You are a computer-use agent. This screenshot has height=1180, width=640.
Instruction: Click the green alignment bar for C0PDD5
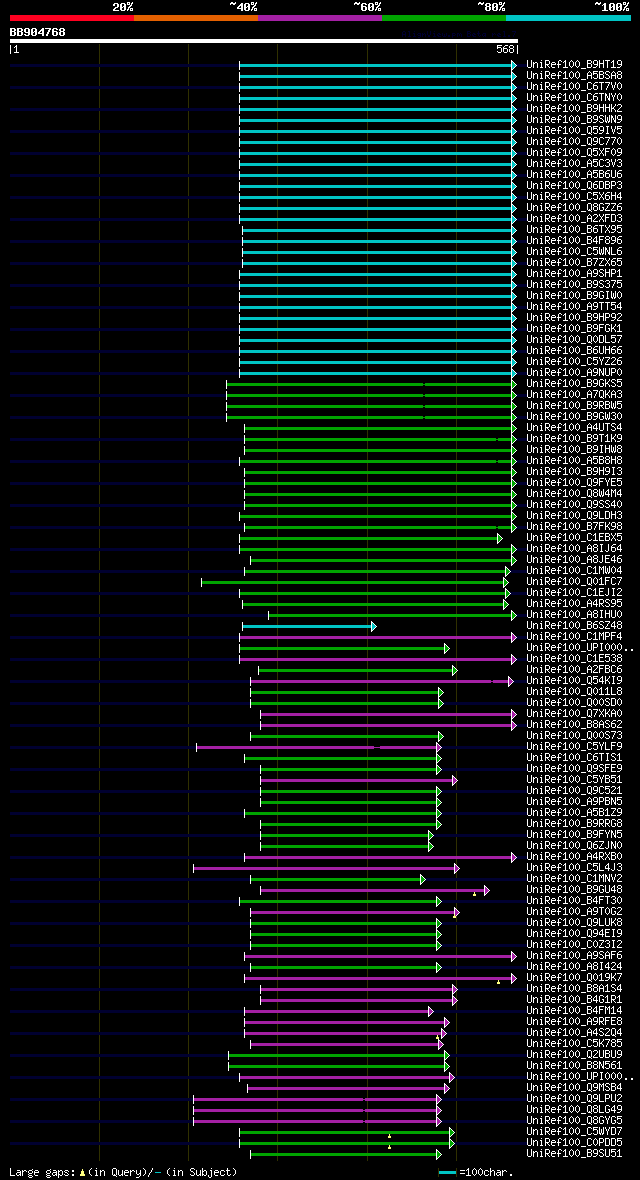pos(347,1142)
